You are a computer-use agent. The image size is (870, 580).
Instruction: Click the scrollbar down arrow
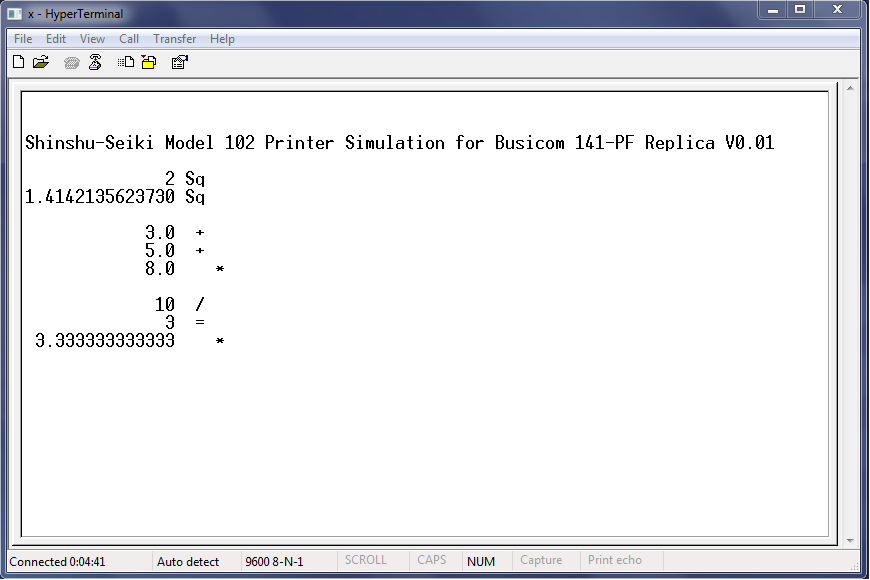point(850,541)
